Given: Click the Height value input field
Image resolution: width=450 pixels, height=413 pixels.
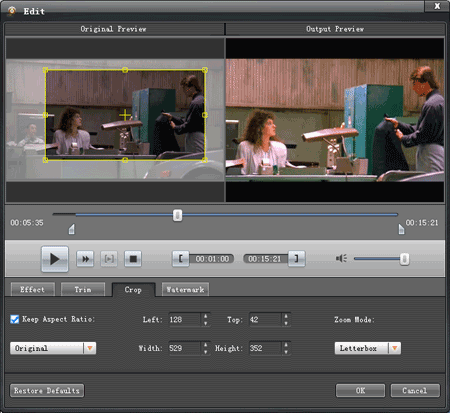Looking at the screenshot, I should 265,348.
